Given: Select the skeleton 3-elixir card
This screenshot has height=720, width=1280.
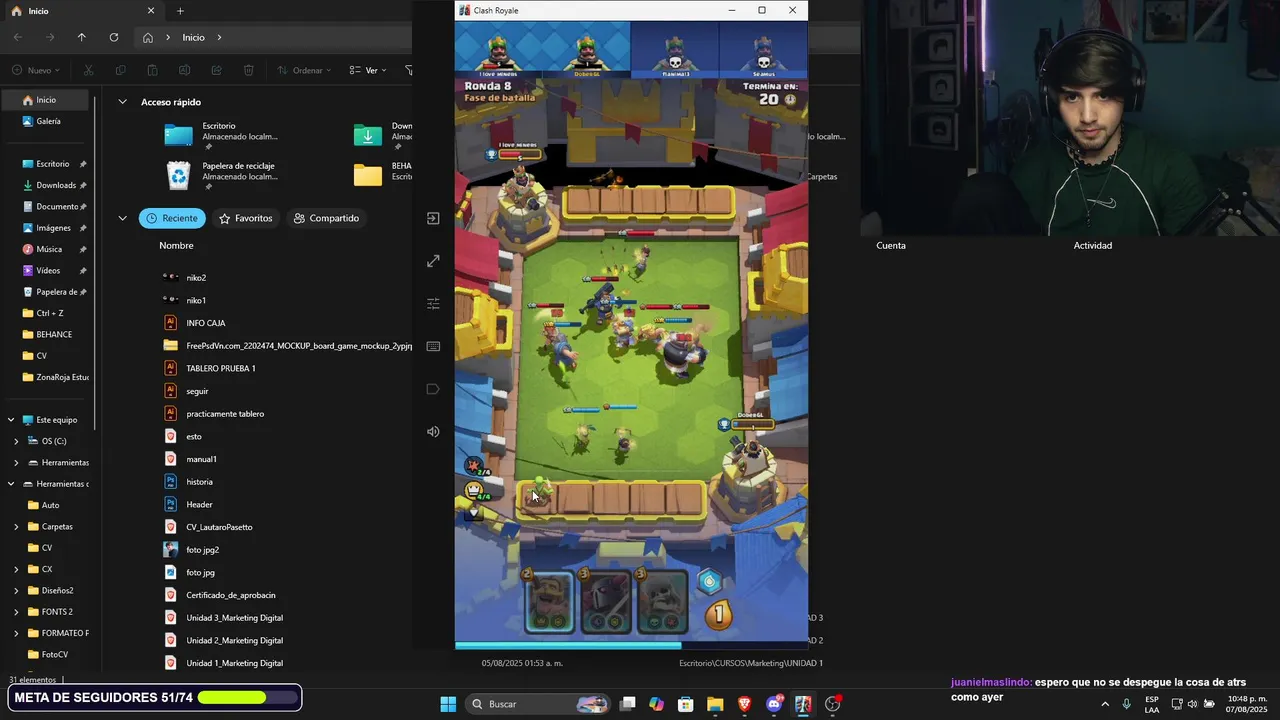Looking at the screenshot, I should tap(663, 602).
